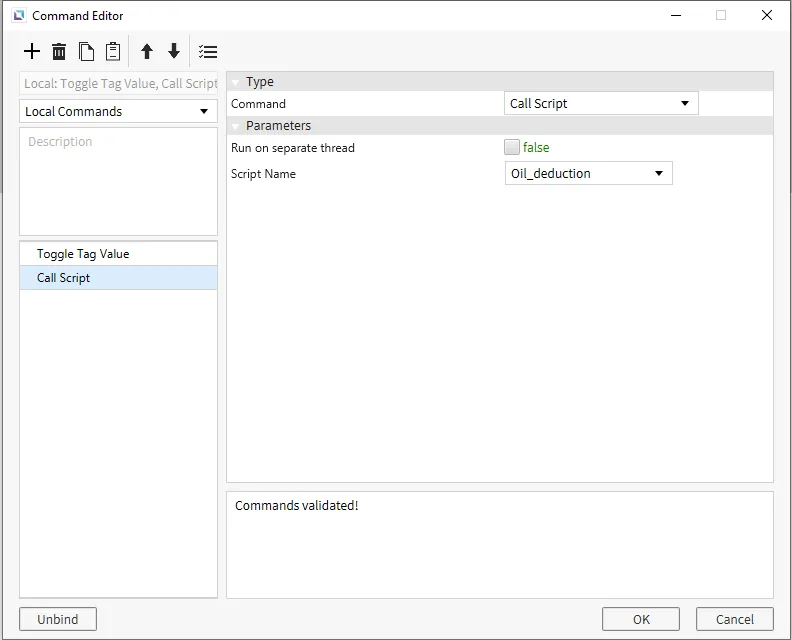The image size is (792, 640).
Task: Click the copy command icon
Action: point(86,52)
